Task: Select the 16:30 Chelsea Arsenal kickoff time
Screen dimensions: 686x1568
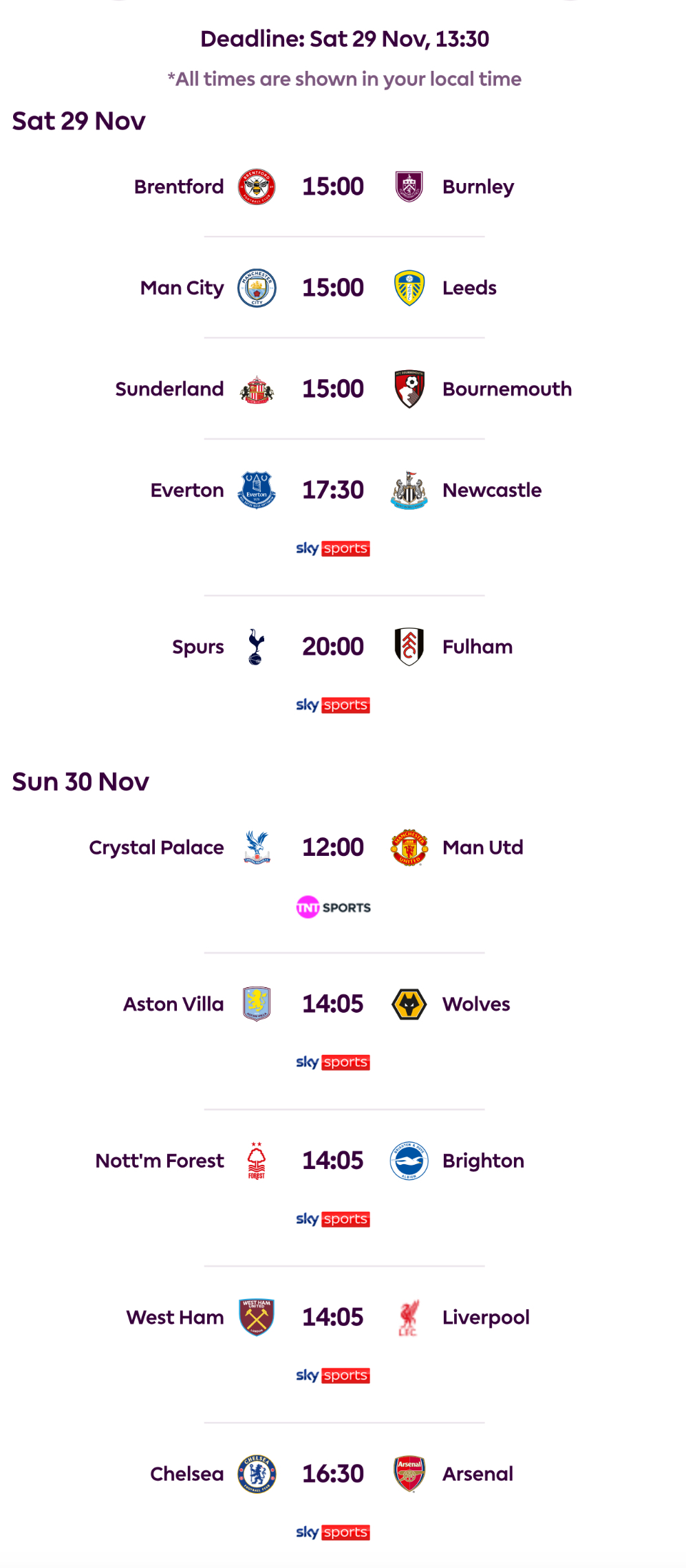Action: pyautogui.click(x=333, y=1474)
